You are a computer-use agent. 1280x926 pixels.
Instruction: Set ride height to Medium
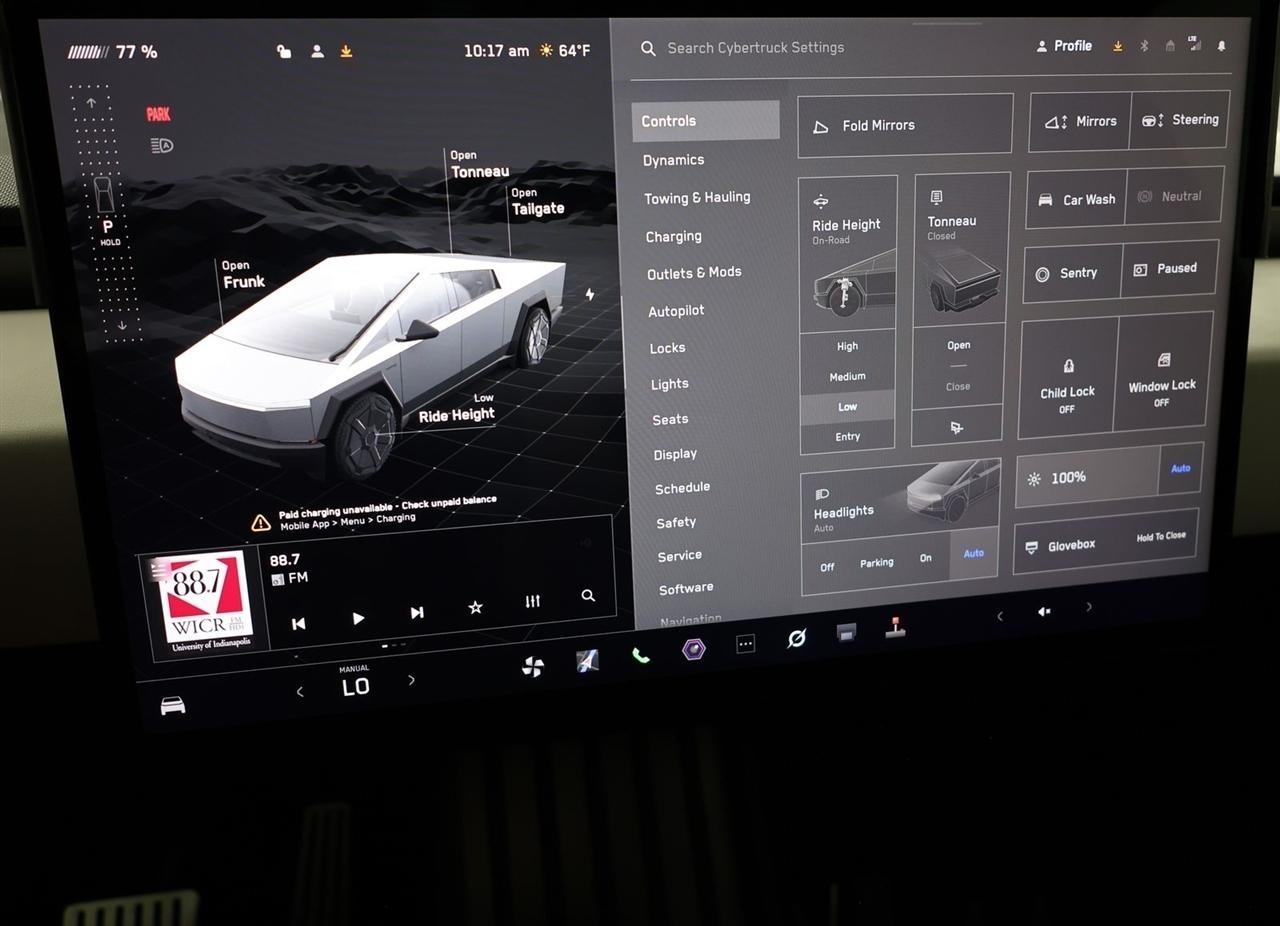tap(848, 376)
